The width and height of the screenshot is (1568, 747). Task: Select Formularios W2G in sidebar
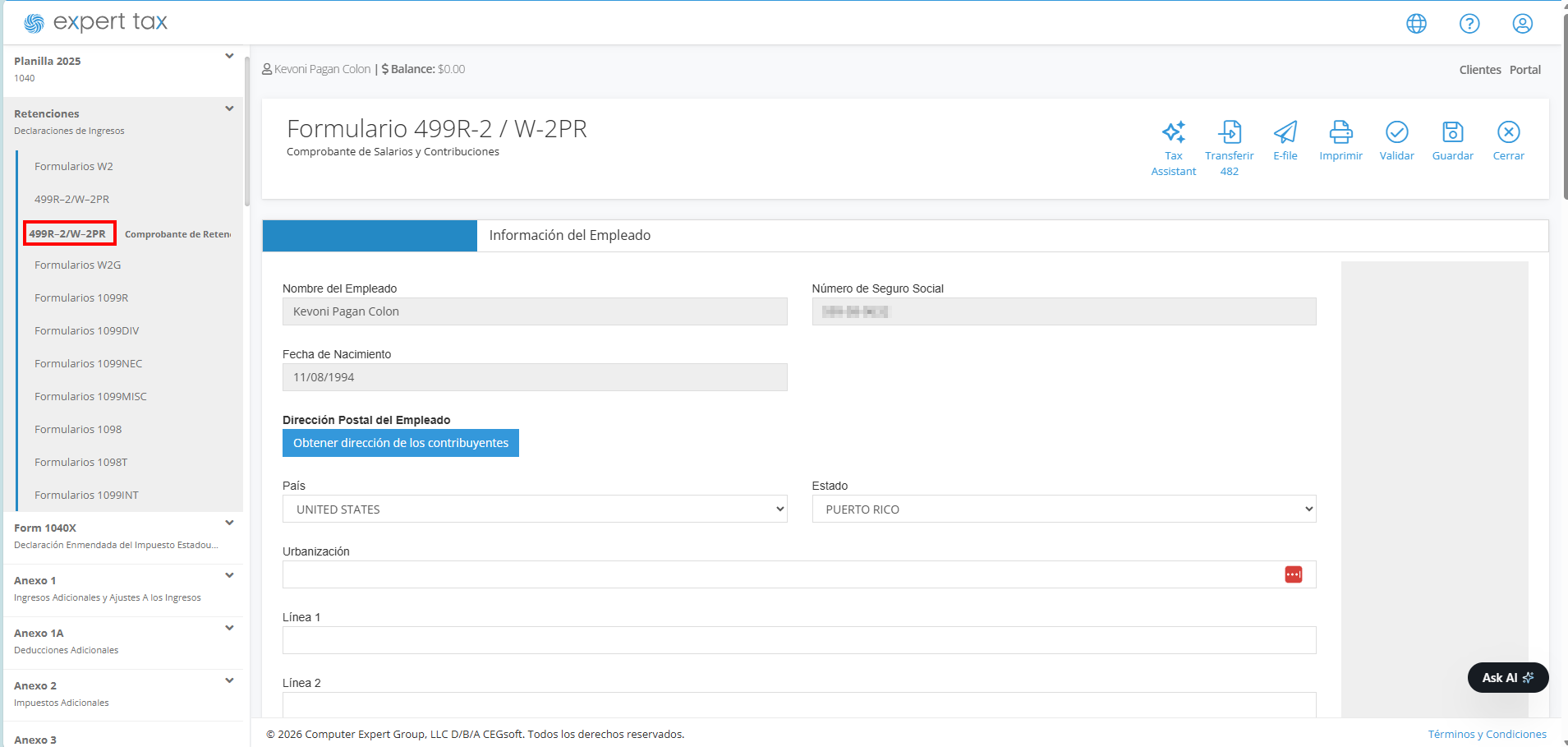coord(78,265)
